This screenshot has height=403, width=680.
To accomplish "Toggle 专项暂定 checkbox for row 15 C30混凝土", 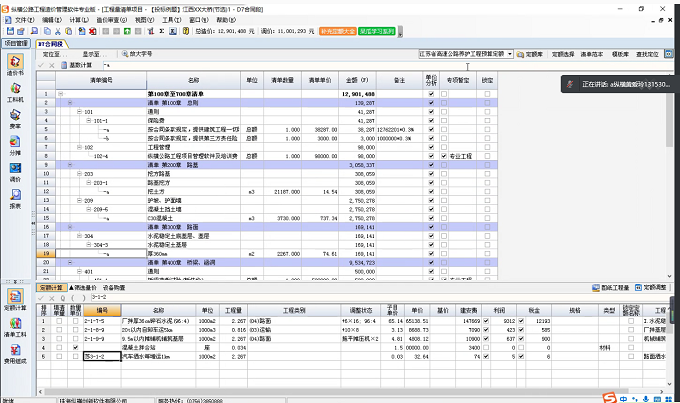I will pos(444,218).
